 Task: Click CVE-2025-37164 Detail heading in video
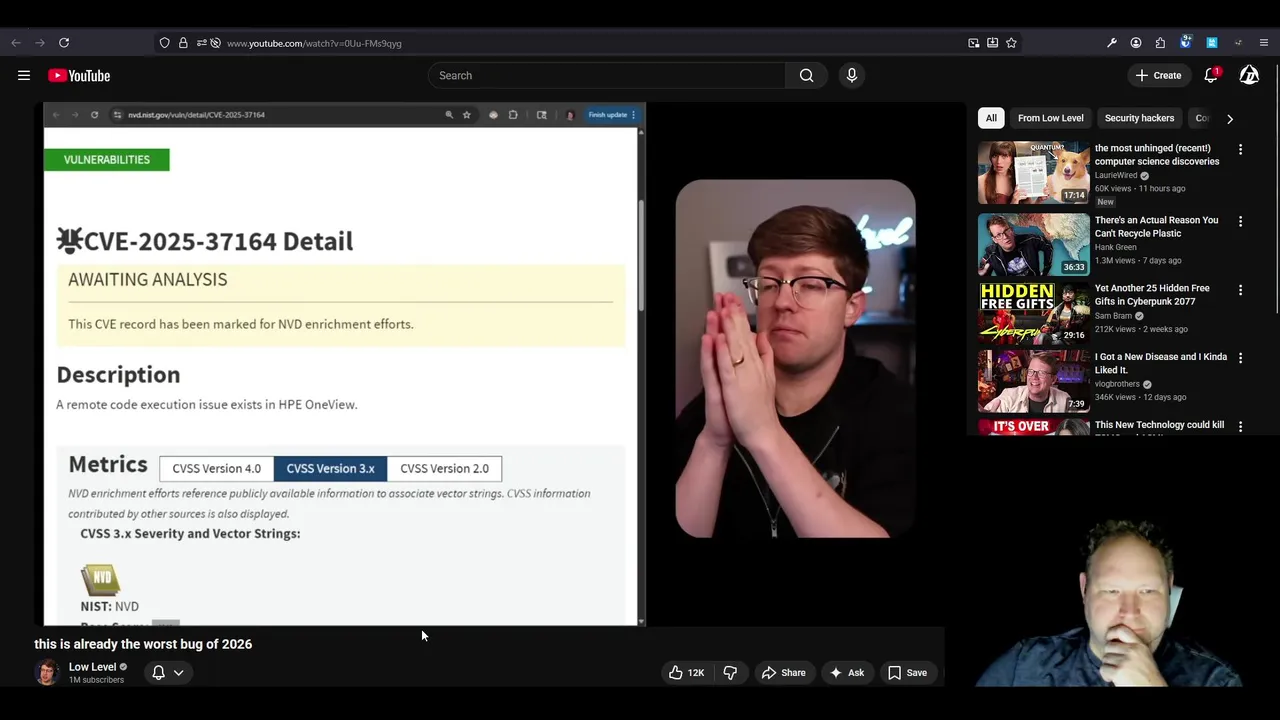[205, 241]
